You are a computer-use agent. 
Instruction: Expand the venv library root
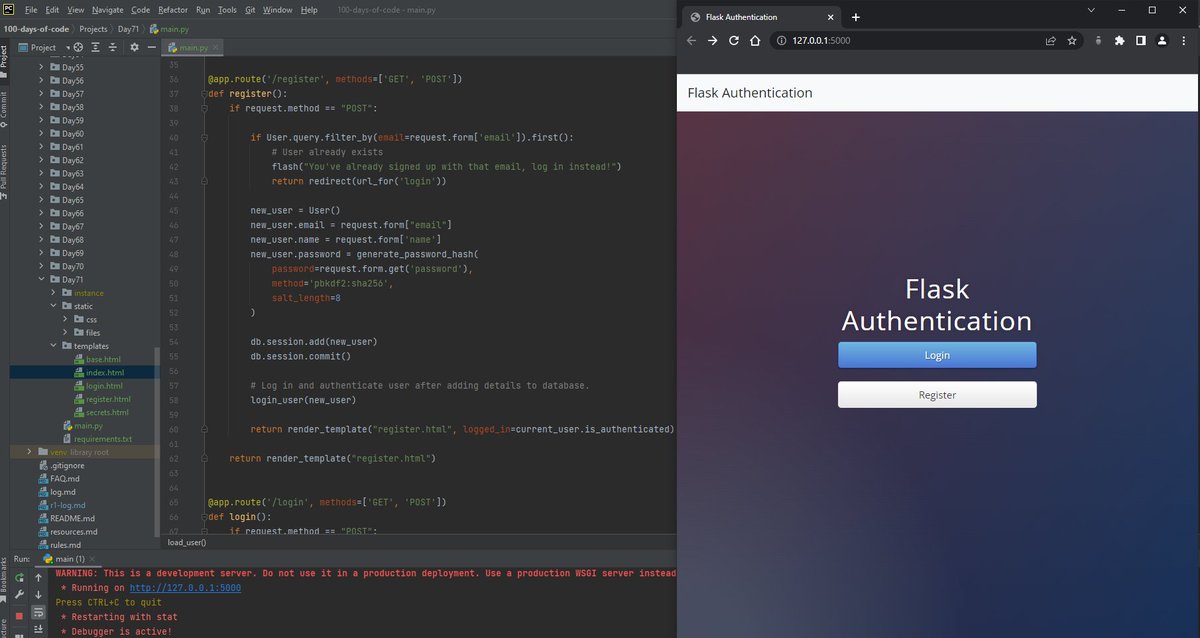(28, 452)
